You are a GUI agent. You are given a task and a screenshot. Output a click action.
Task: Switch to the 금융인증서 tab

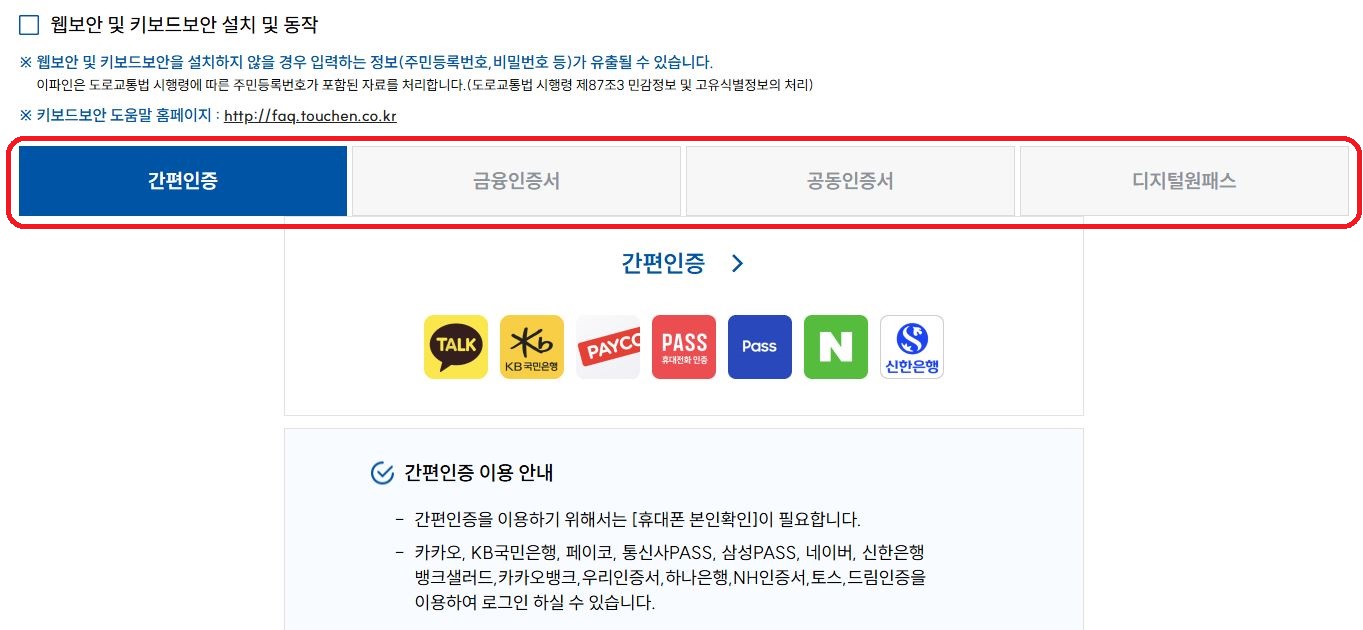tap(516, 181)
